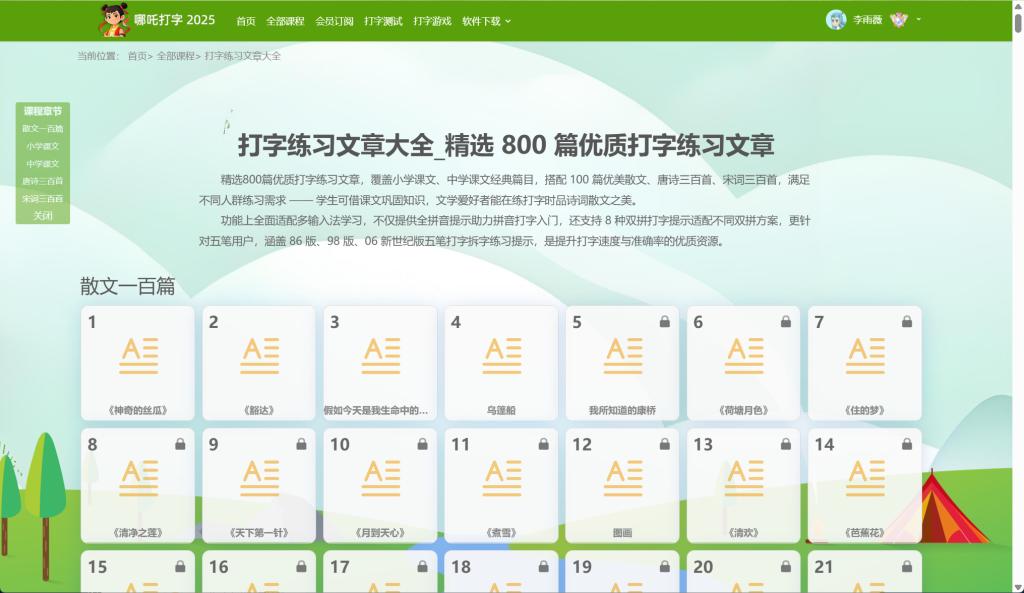
Task: Expand the user account dropdown arrow
Action: pos(918,20)
